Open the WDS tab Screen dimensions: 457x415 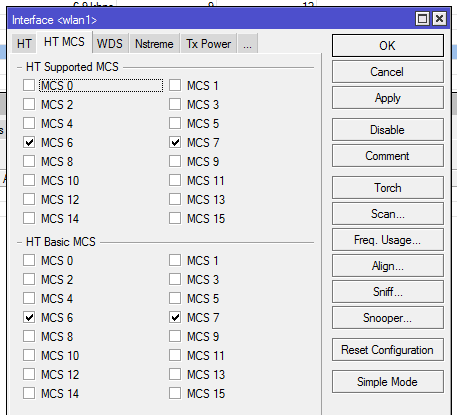(x=110, y=44)
